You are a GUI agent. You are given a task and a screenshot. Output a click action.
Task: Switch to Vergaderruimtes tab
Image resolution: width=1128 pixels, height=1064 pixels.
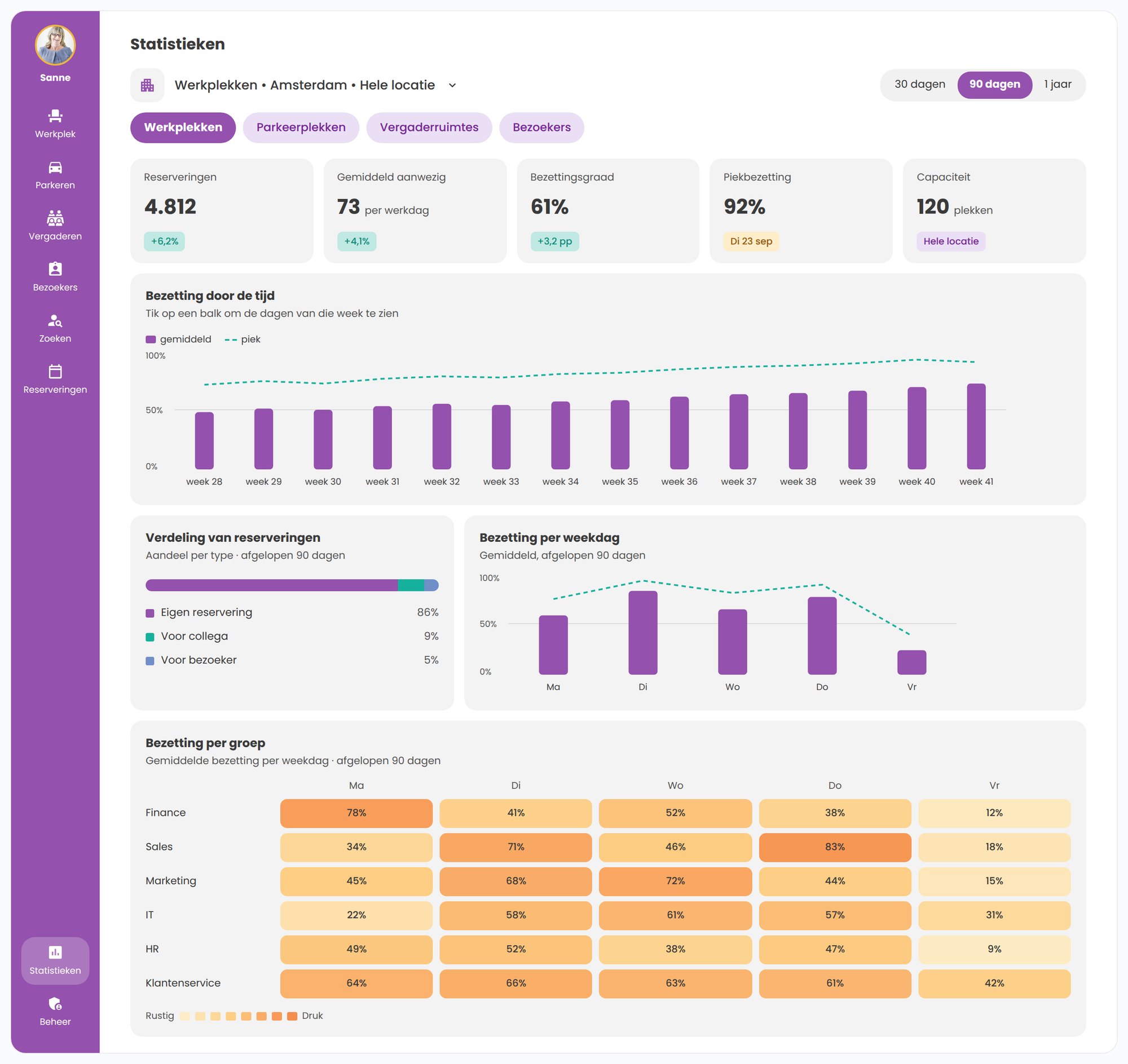click(429, 127)
